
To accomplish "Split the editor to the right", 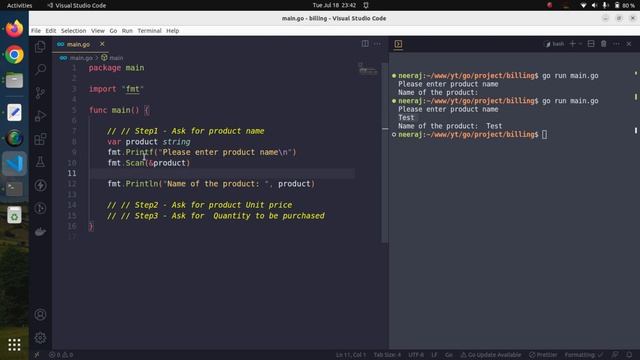I will (x=365, y=44).
